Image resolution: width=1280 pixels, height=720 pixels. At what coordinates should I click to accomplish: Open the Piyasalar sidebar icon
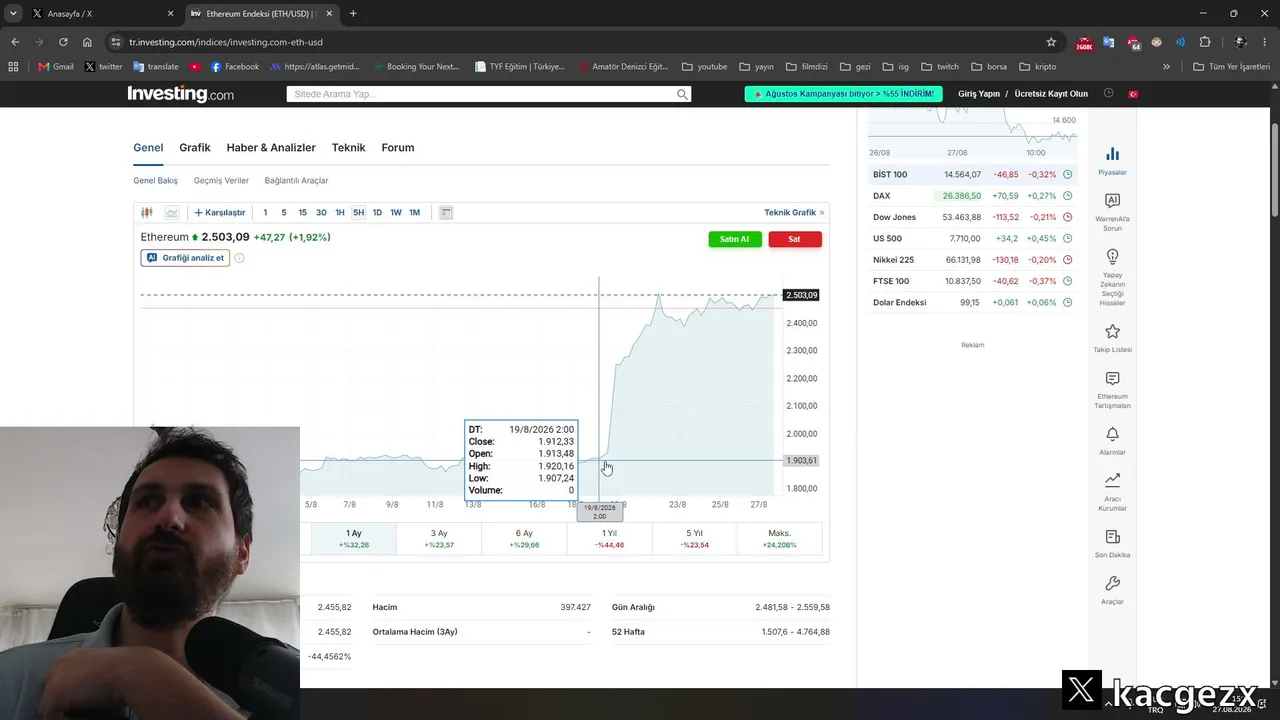pos(1112,154)
